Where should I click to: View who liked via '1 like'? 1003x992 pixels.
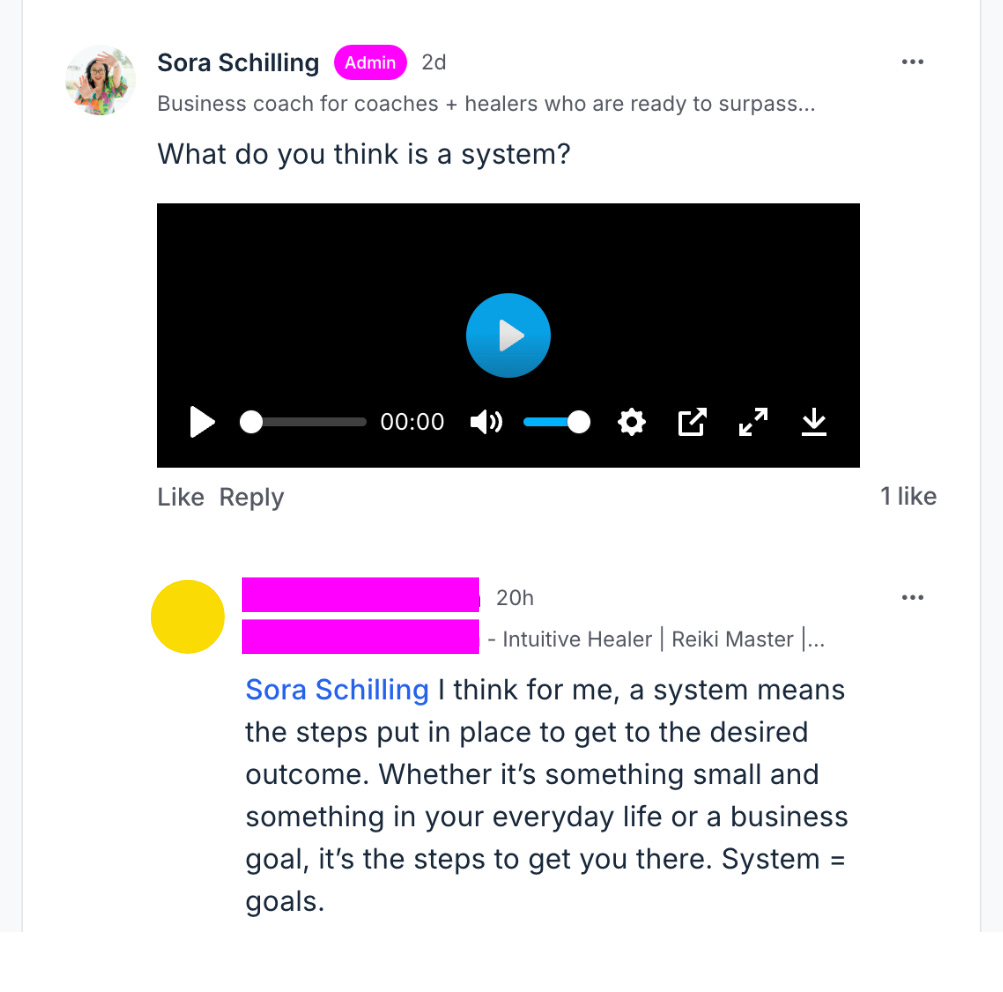908,496
